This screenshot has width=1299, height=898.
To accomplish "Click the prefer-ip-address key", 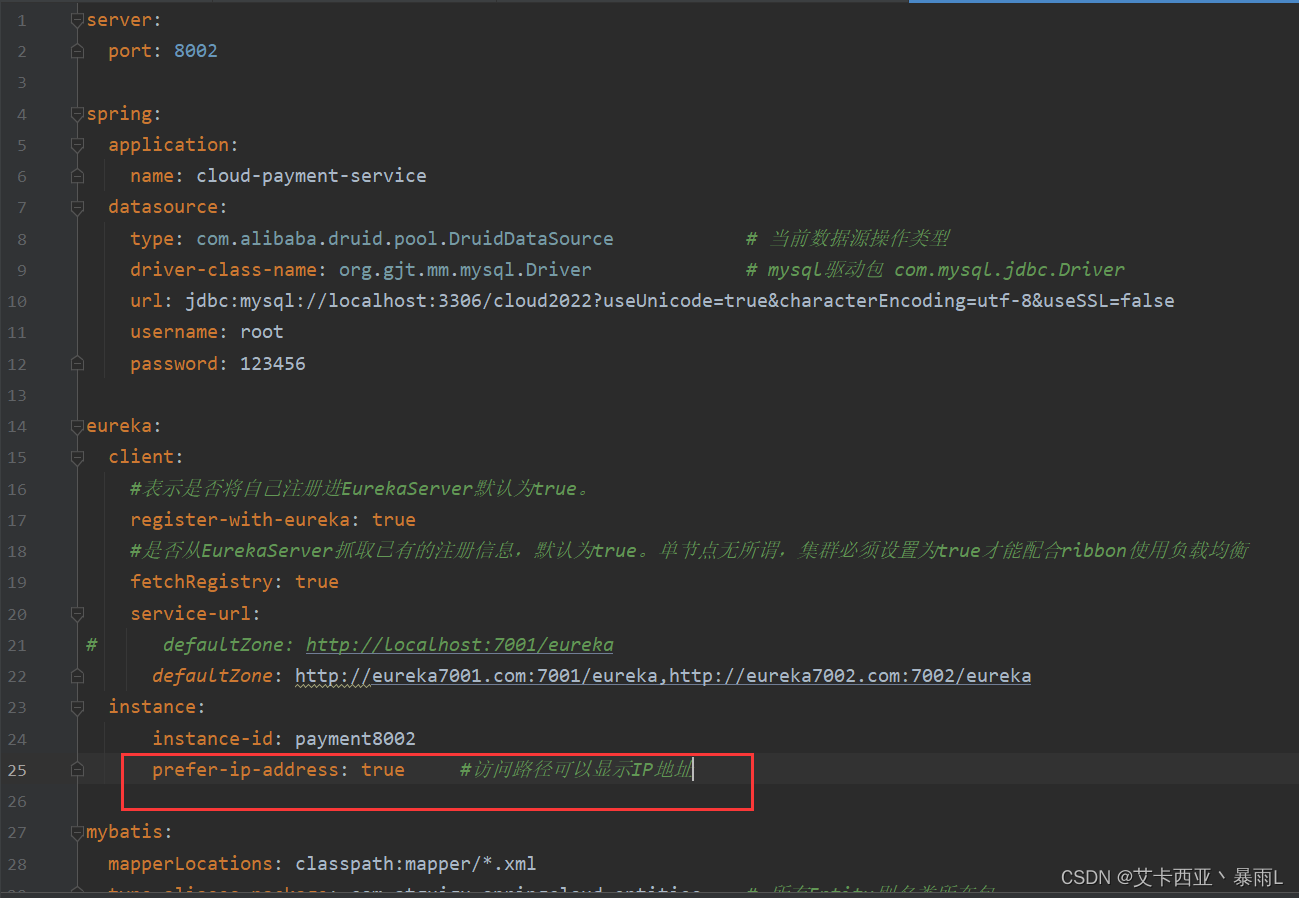I will (245, 769).
